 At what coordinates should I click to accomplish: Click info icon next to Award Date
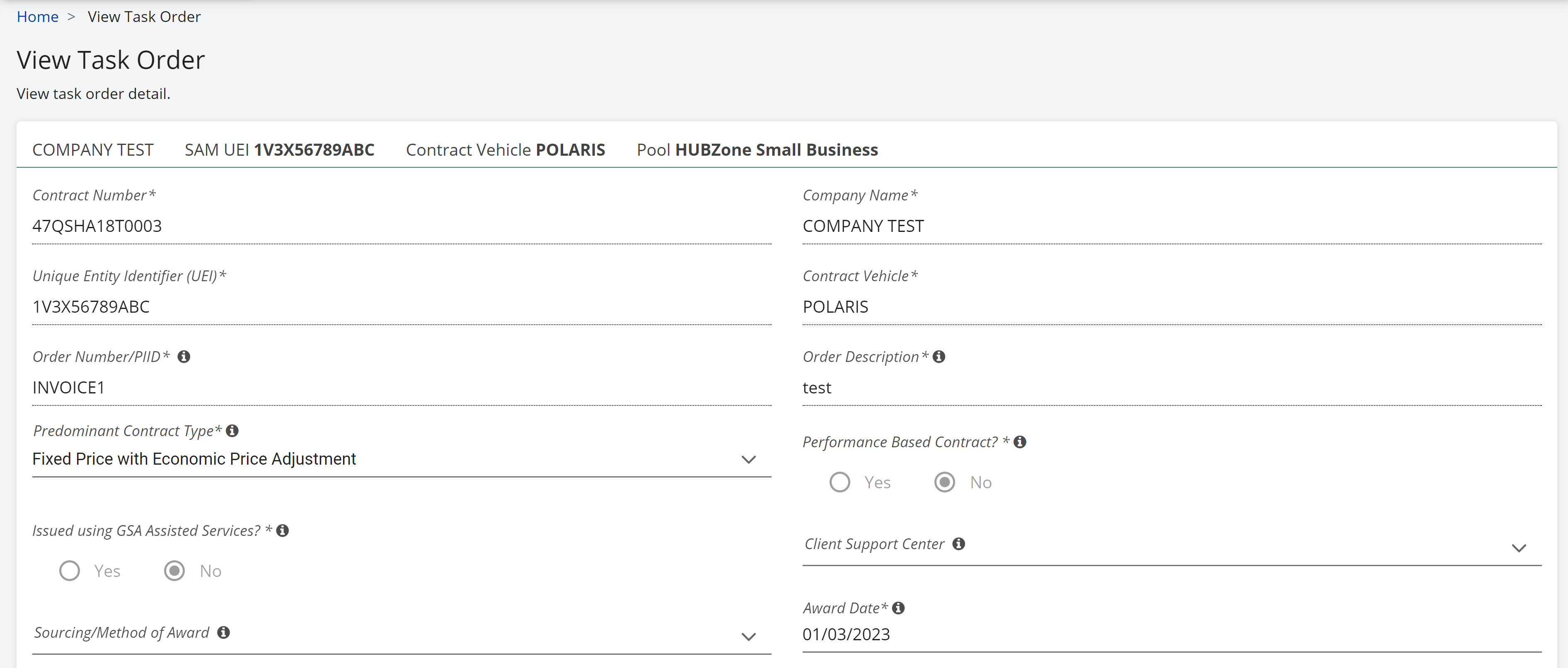pyautogui.click(x=898, y=608)
